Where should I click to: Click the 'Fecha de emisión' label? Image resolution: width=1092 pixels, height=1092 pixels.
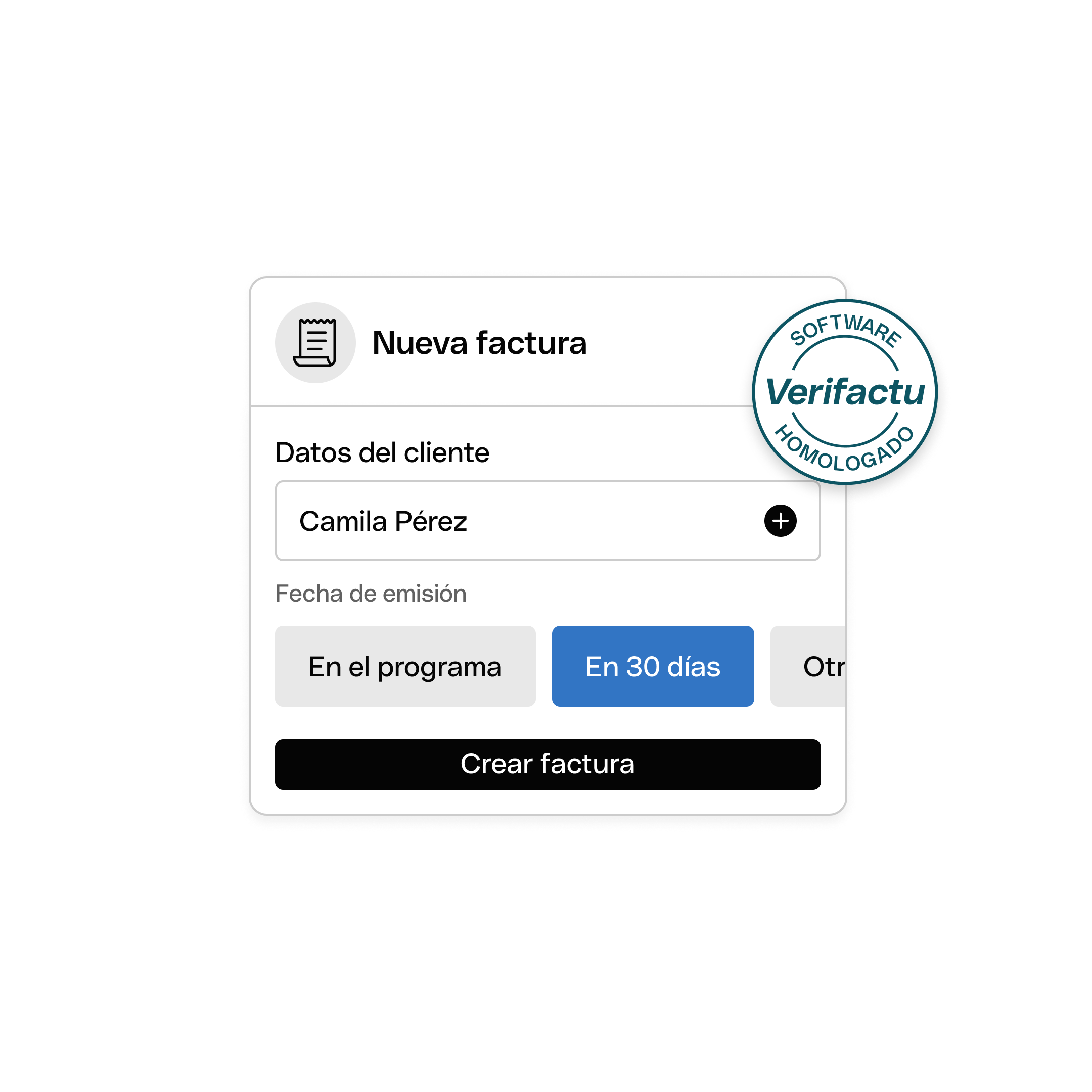pyautogui.click(x=371, y=594)
